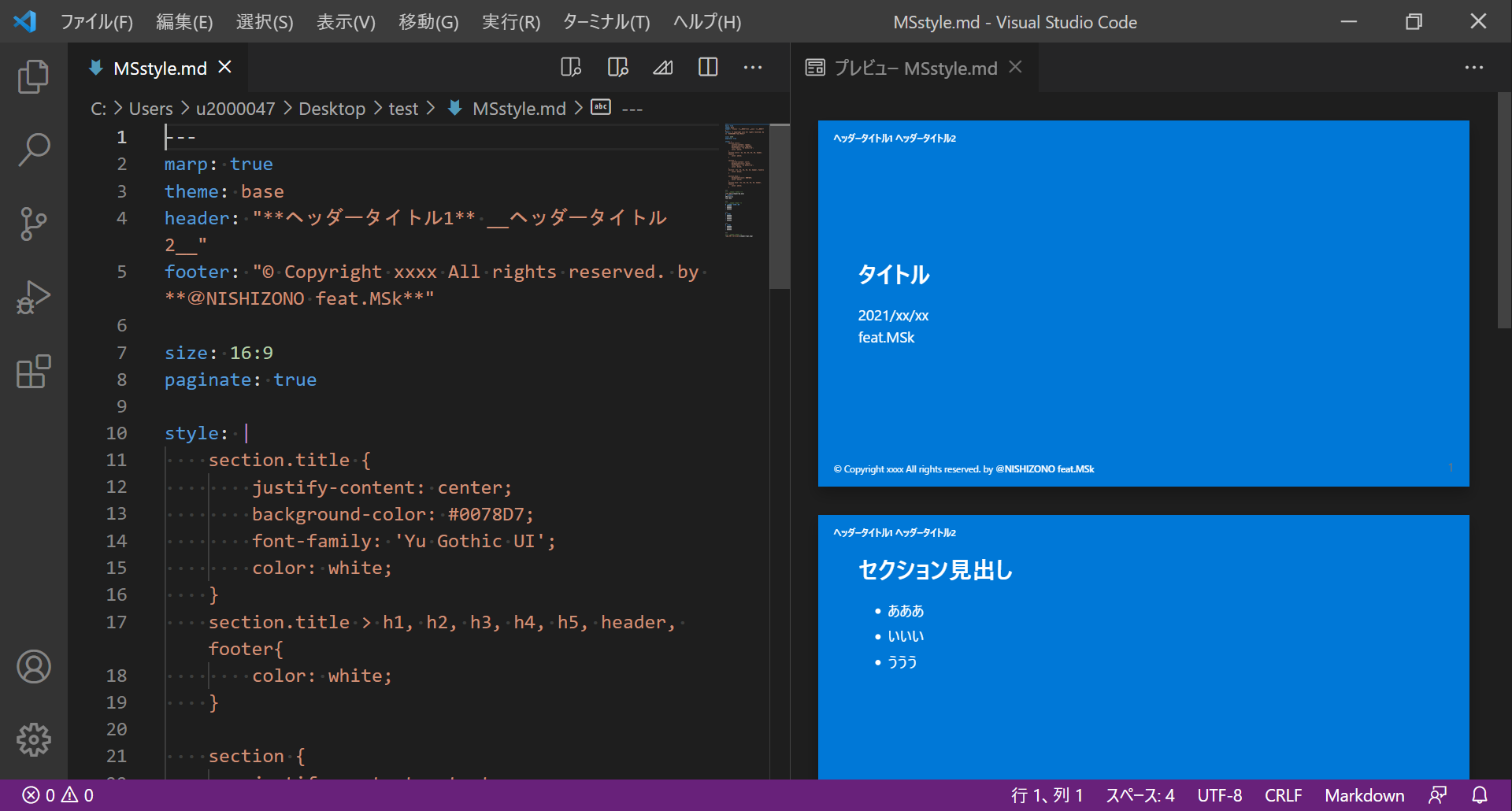Click line number 10 in the gutter
The width and height of the screenshot is (1512, 811).
pos(117,433)
